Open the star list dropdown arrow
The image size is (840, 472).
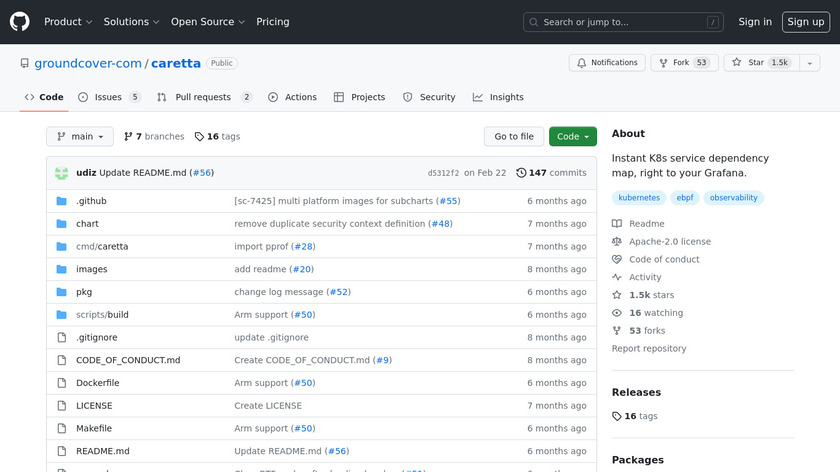809,63
